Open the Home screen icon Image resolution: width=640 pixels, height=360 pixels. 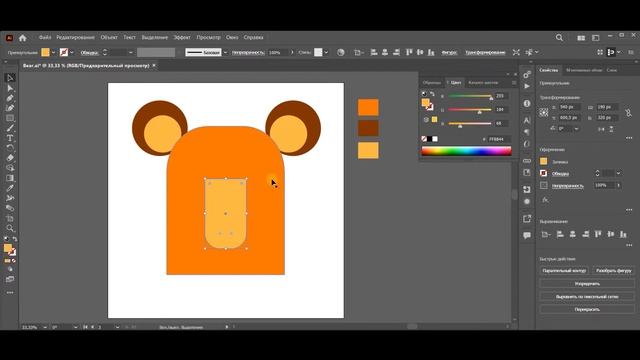point(23,38)
